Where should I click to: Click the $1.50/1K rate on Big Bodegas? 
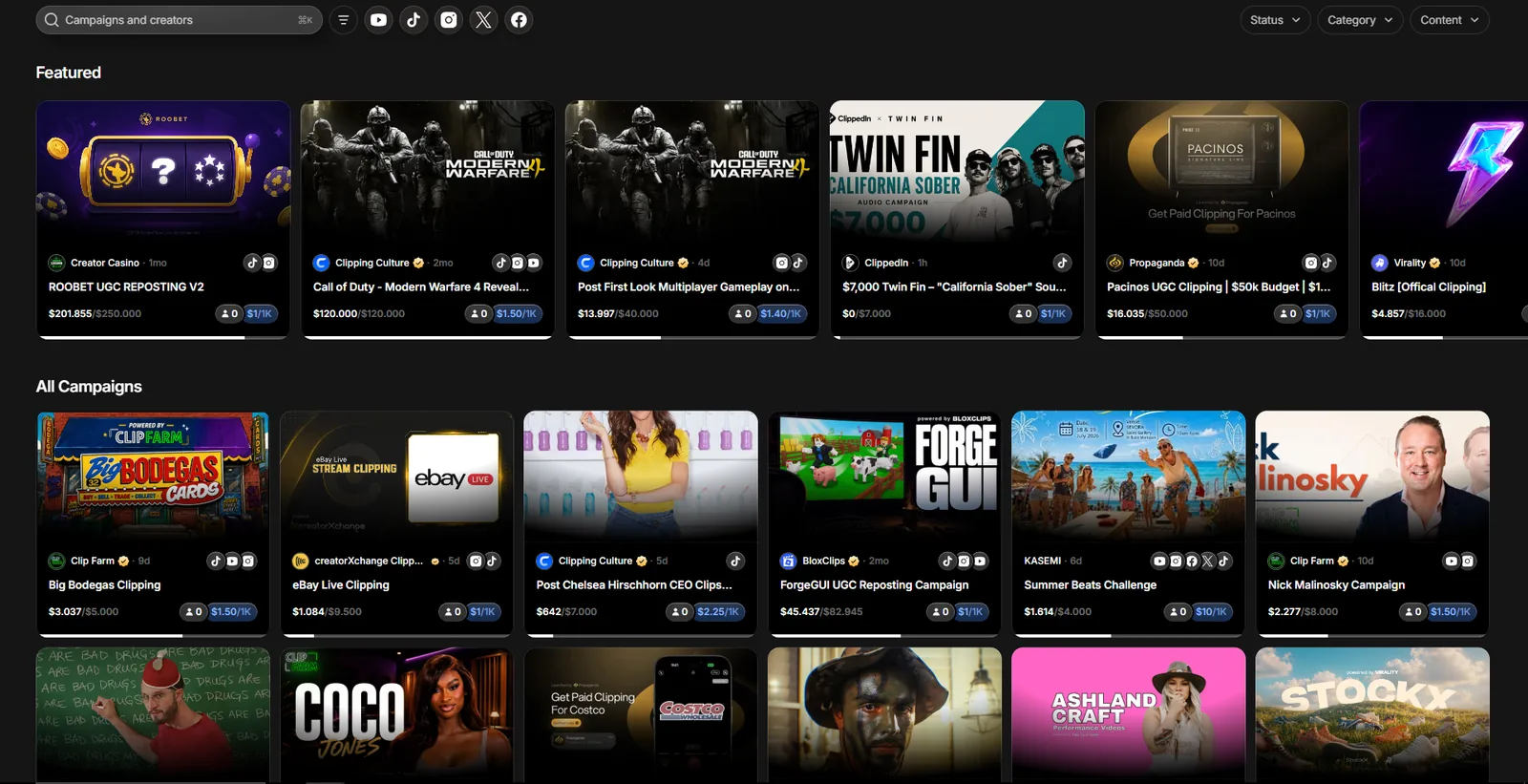(x=231, y=612)
